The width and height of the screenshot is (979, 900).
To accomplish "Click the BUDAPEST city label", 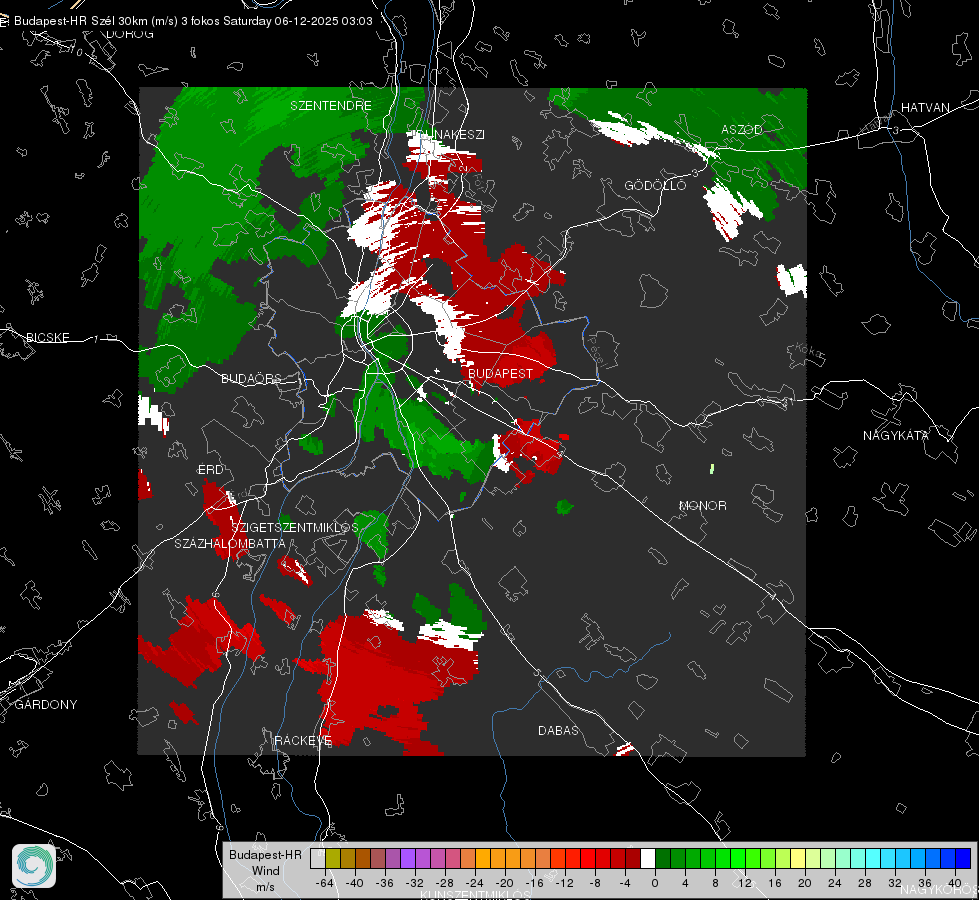I will click(501, 373).
